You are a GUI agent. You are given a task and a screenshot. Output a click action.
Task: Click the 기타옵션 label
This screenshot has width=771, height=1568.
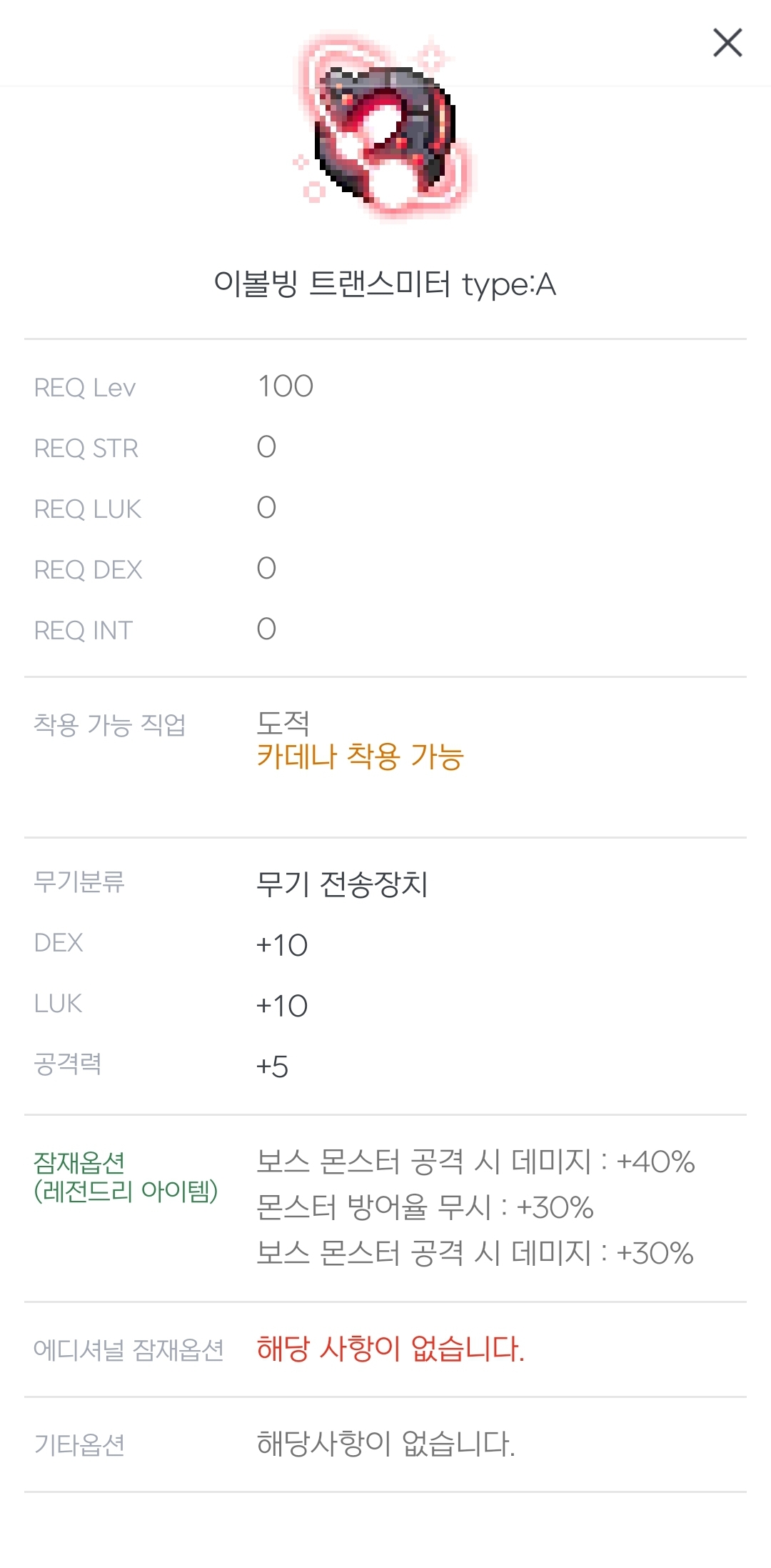point(80,1445)
